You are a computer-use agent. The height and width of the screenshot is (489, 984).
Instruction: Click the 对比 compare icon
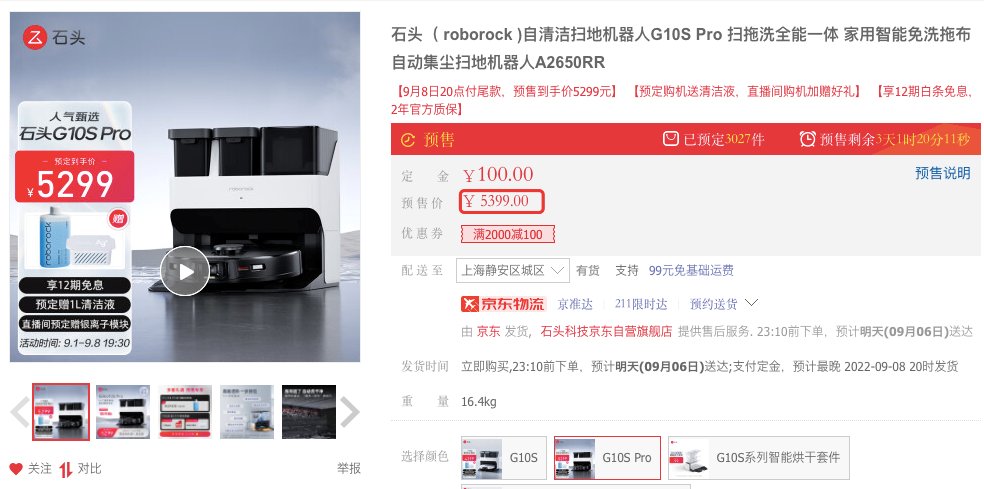[x=66, y=469]
